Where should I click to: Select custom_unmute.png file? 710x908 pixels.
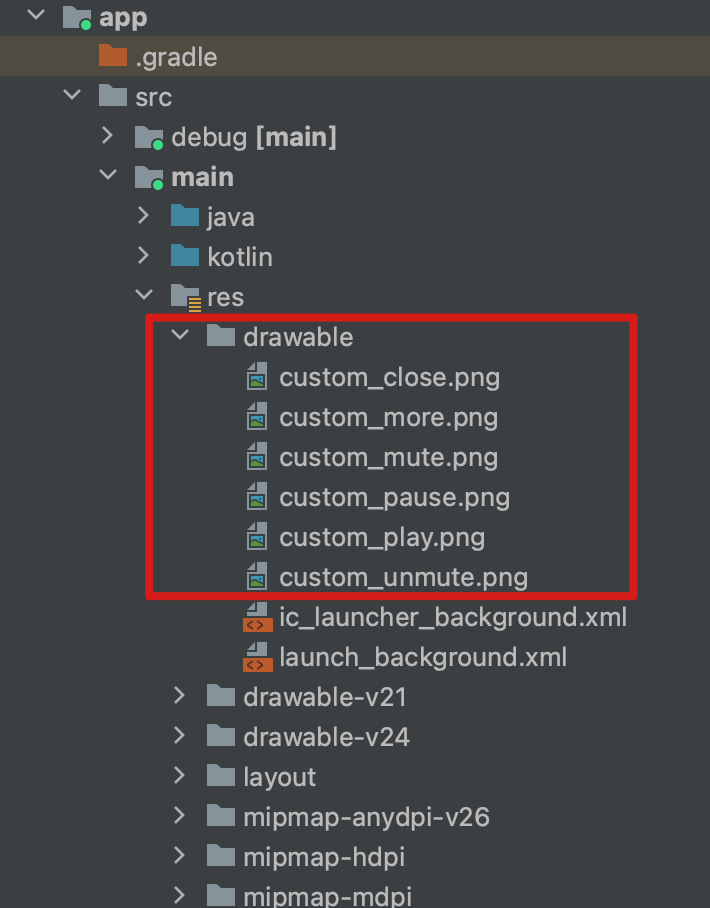(403, 577)
